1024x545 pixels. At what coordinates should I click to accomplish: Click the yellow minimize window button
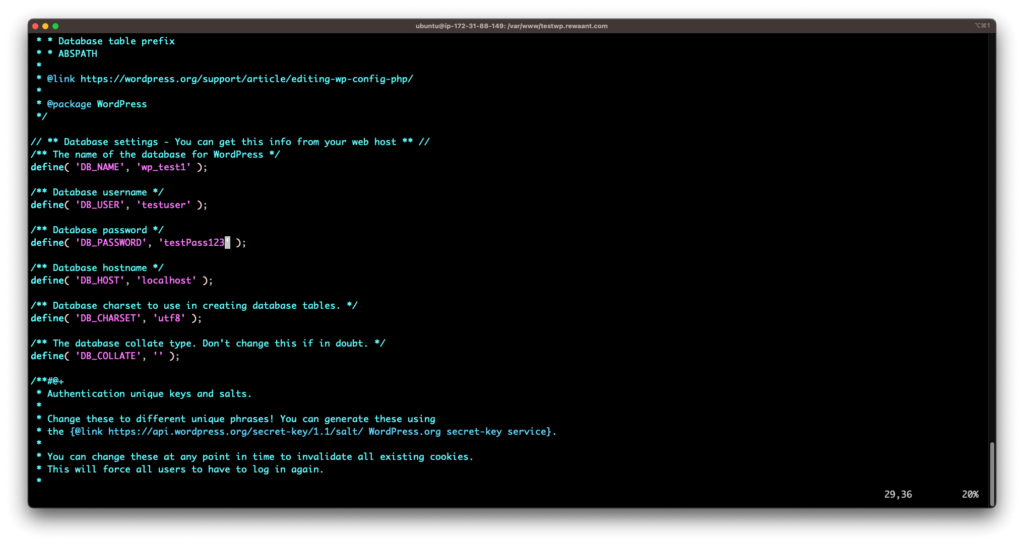click(x=45, y=26)
